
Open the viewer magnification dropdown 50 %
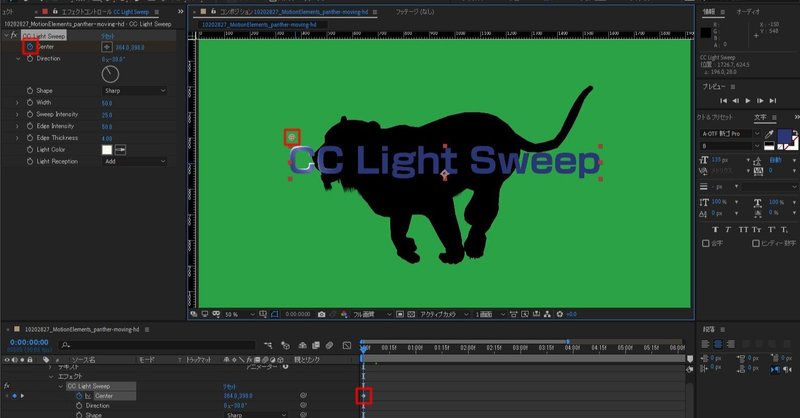coord(239,314)
